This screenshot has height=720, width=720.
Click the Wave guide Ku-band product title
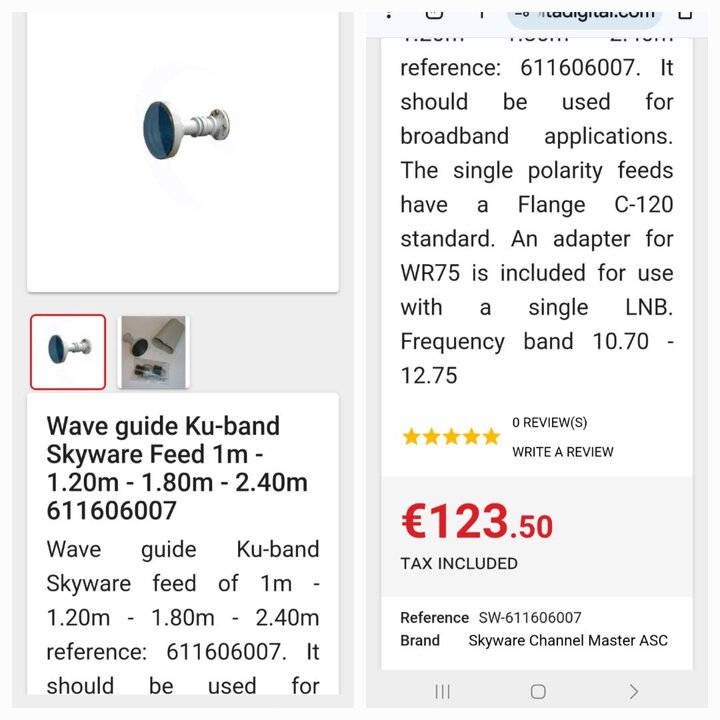(177, 468)
